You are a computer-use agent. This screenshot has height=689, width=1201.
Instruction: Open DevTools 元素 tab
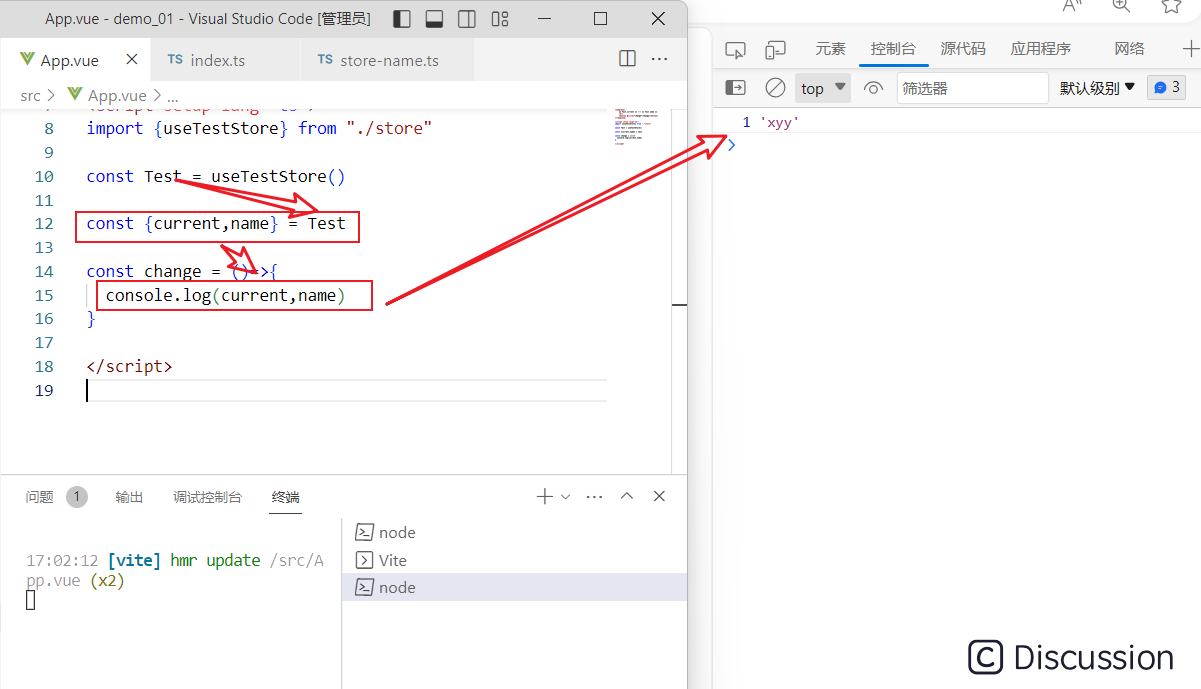pos(830,48)
